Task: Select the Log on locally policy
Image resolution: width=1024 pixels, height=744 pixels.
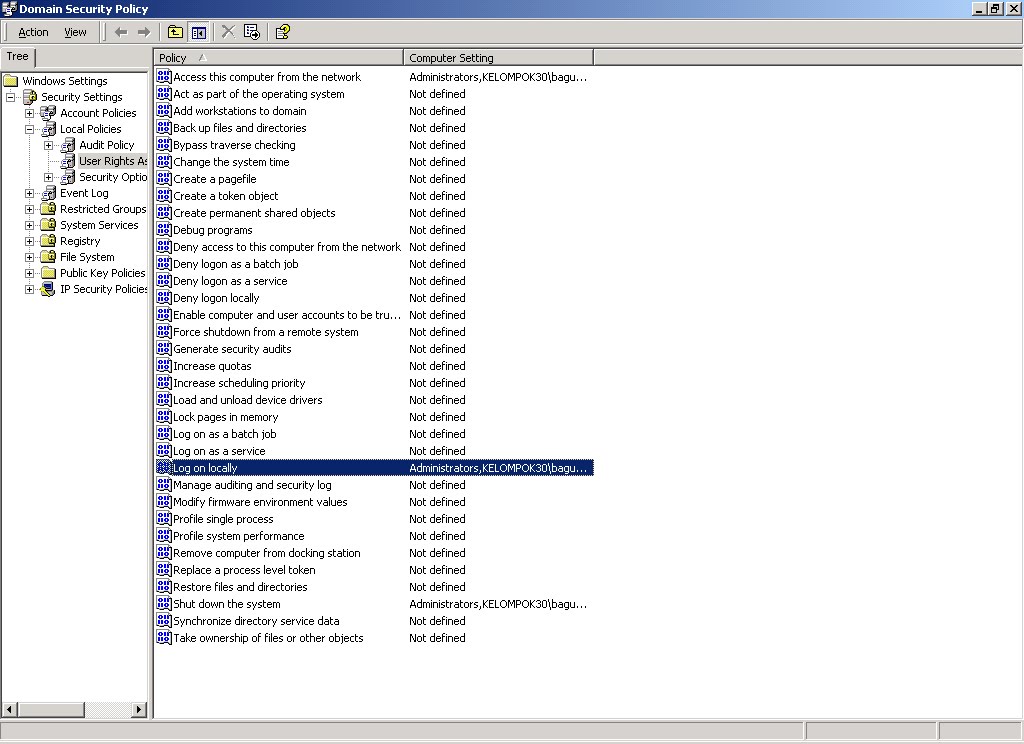Action: click(x=375, y=468)
